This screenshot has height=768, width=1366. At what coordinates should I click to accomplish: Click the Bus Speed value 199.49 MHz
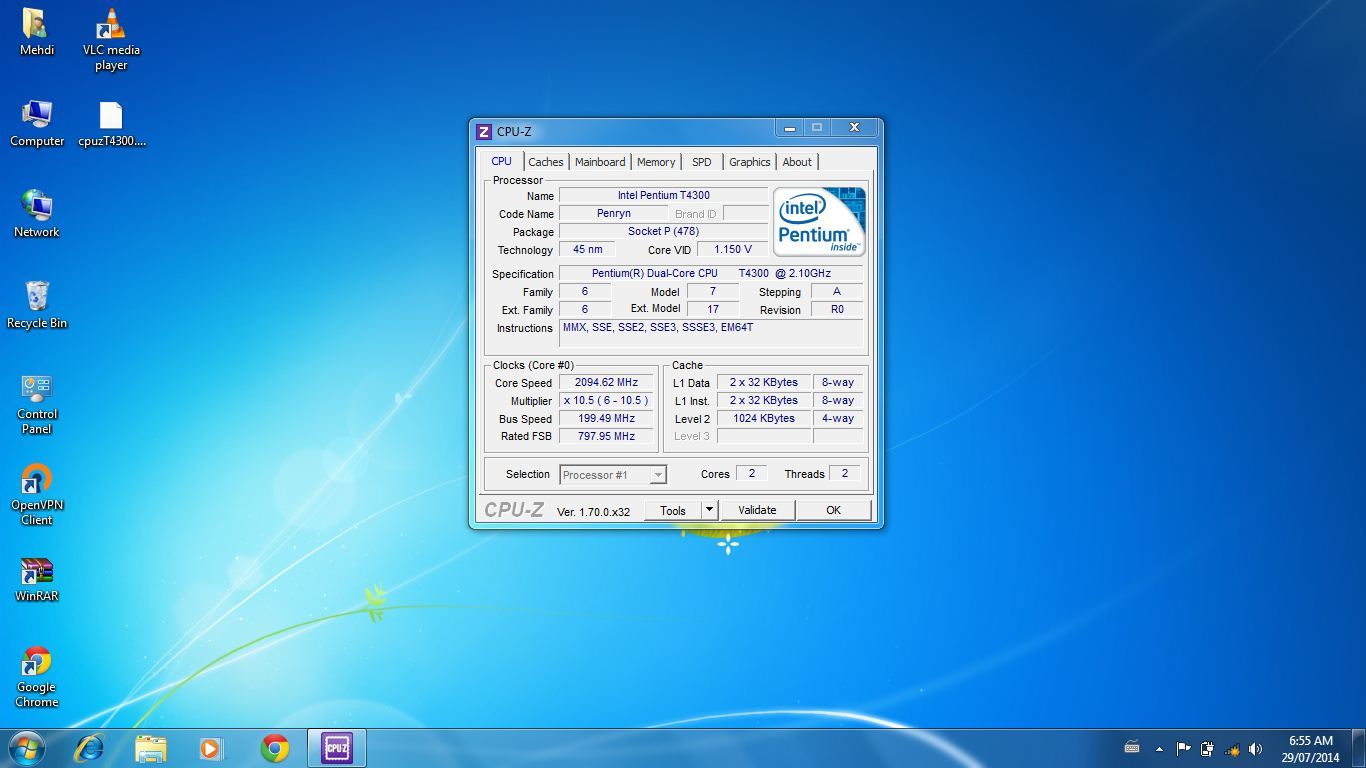[x=606, y=418]
